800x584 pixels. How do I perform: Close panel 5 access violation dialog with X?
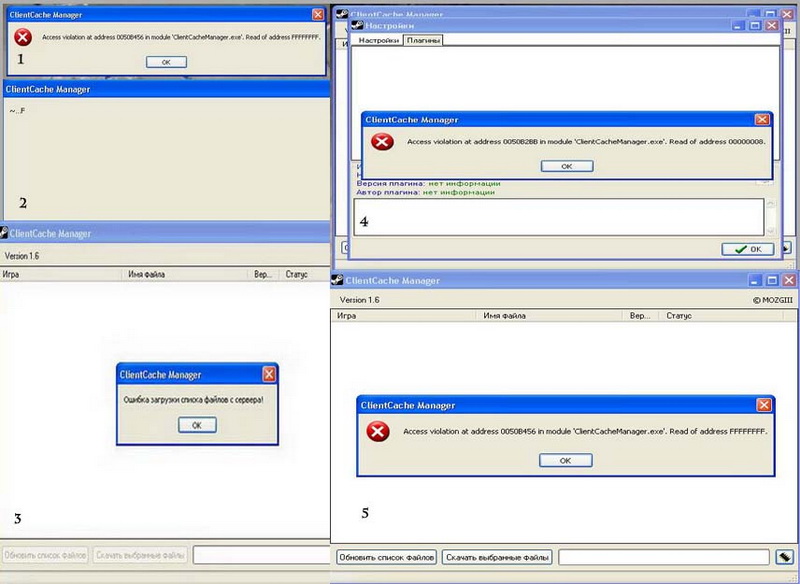point(764,405)
